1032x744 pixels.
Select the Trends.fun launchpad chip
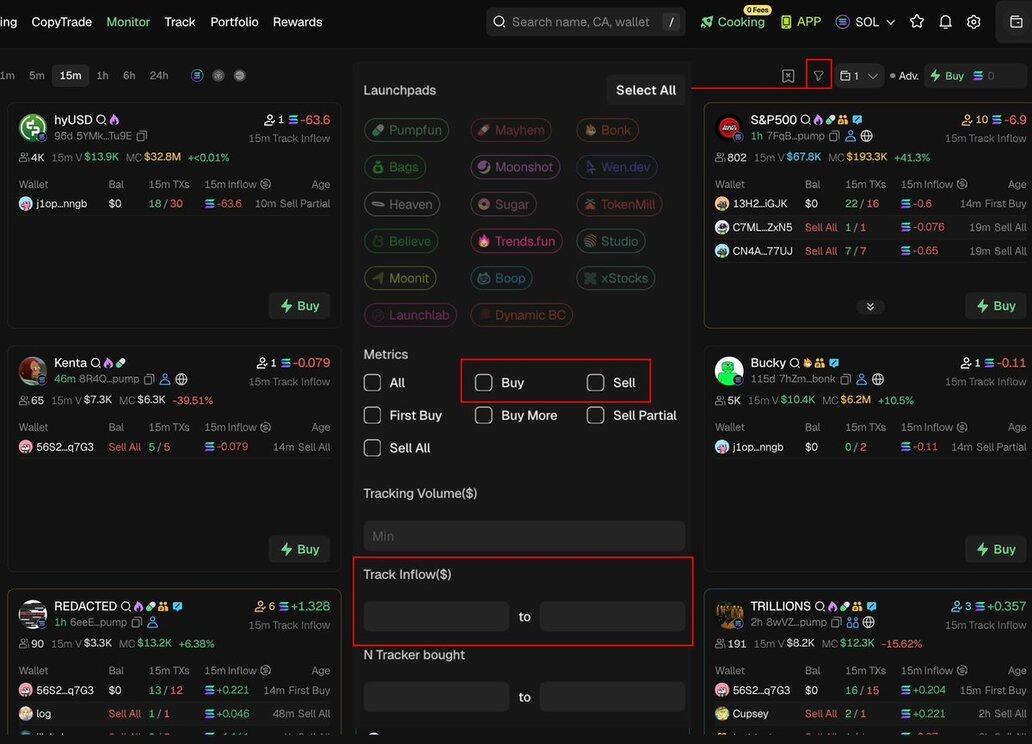[x=517, y=241]
